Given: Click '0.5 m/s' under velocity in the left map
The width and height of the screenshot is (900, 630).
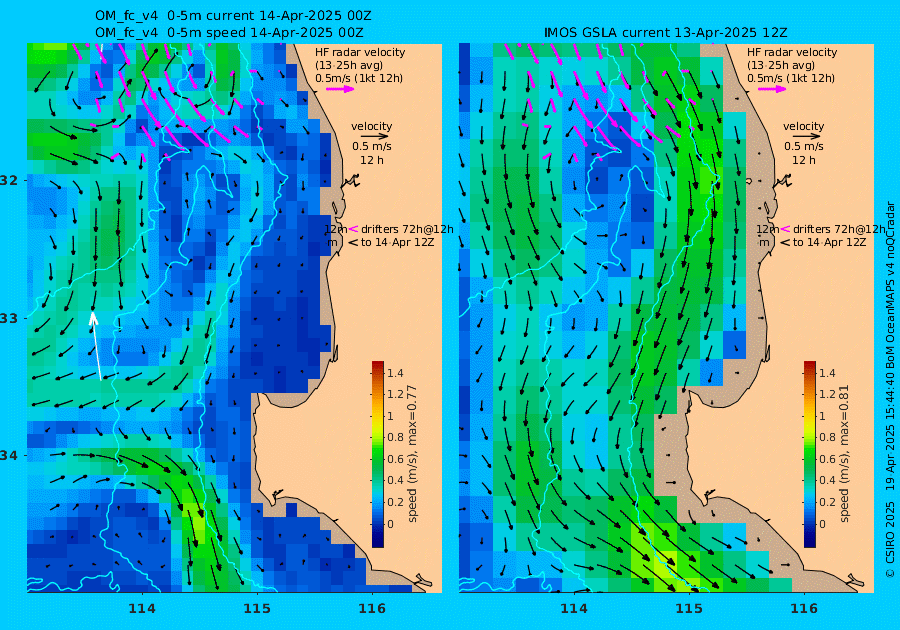Looking at the screenshot, I should [x=372, y=146].
